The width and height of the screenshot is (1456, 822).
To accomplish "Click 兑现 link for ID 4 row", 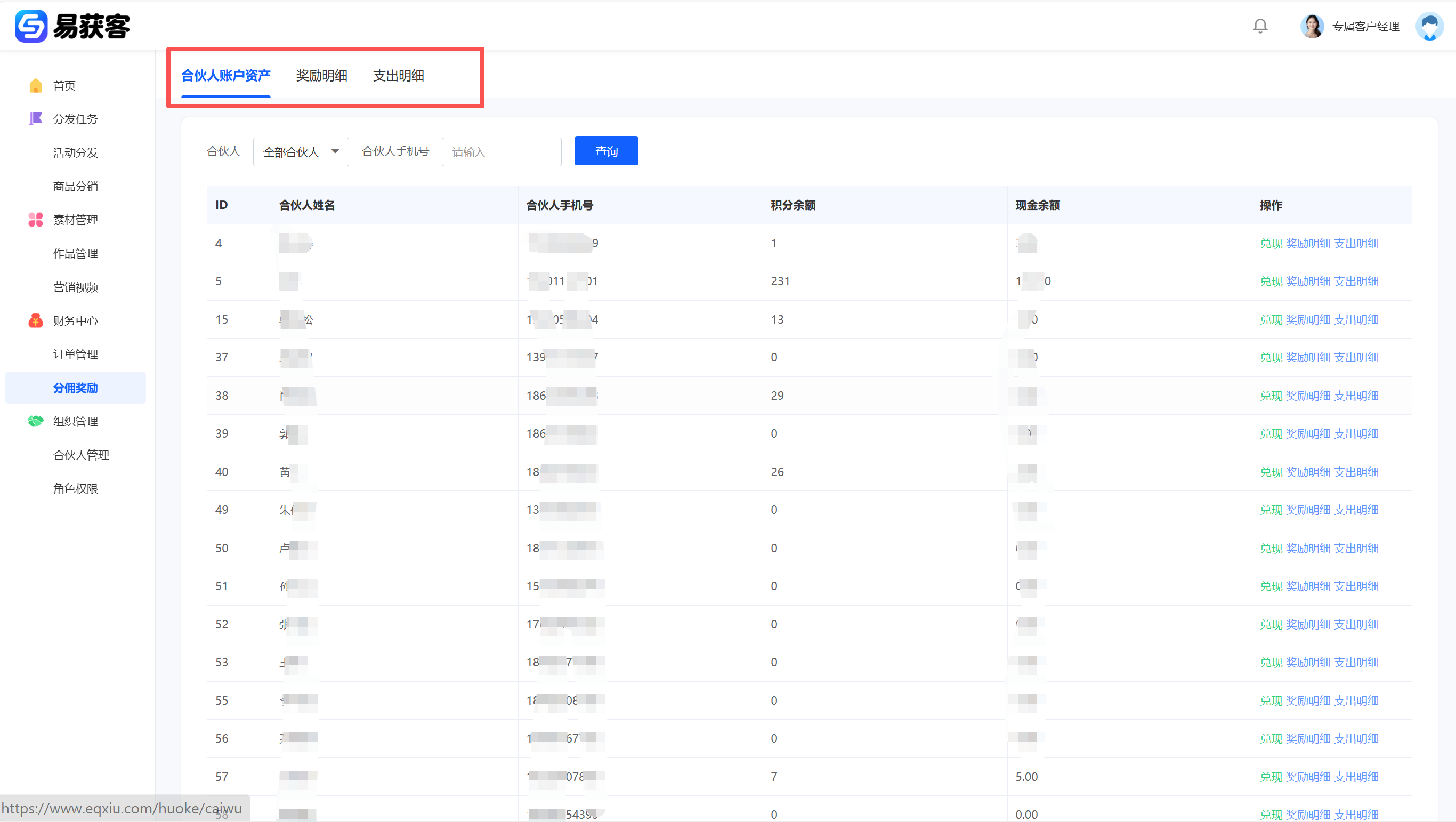I will (x=1271, y=243).
